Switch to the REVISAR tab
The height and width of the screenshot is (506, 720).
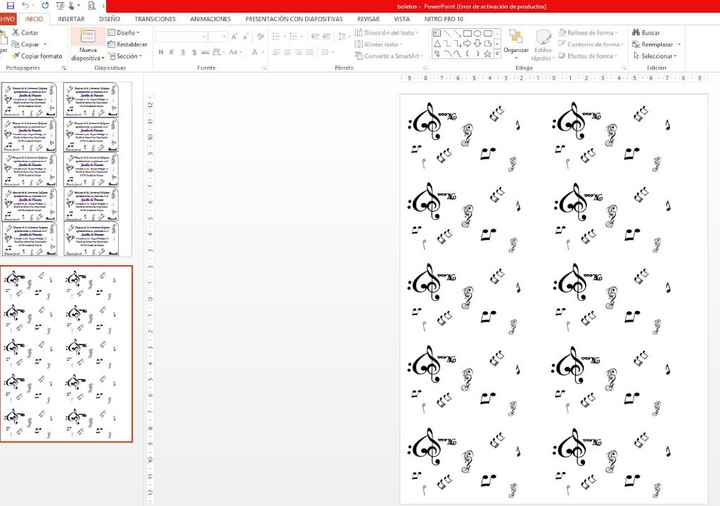point(368,19)
